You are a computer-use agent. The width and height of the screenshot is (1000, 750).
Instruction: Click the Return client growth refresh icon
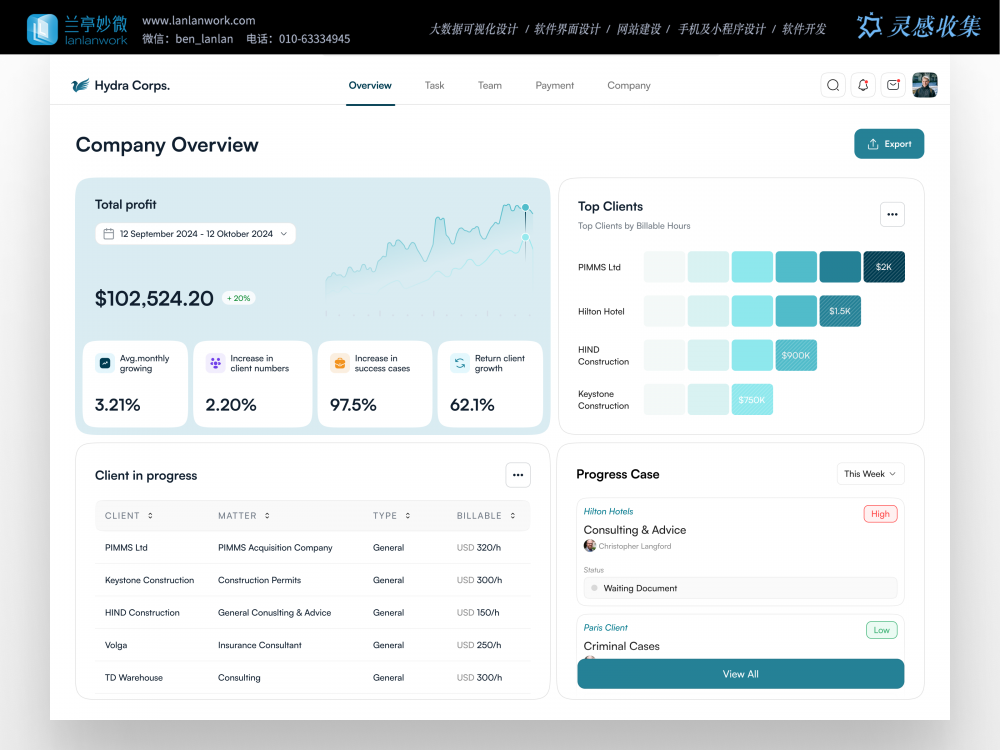tap(459, 363)
